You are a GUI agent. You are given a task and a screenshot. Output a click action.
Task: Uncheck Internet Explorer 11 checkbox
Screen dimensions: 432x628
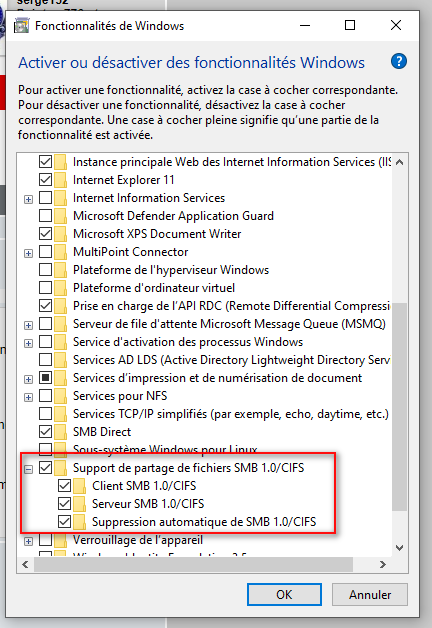point(45,180)
